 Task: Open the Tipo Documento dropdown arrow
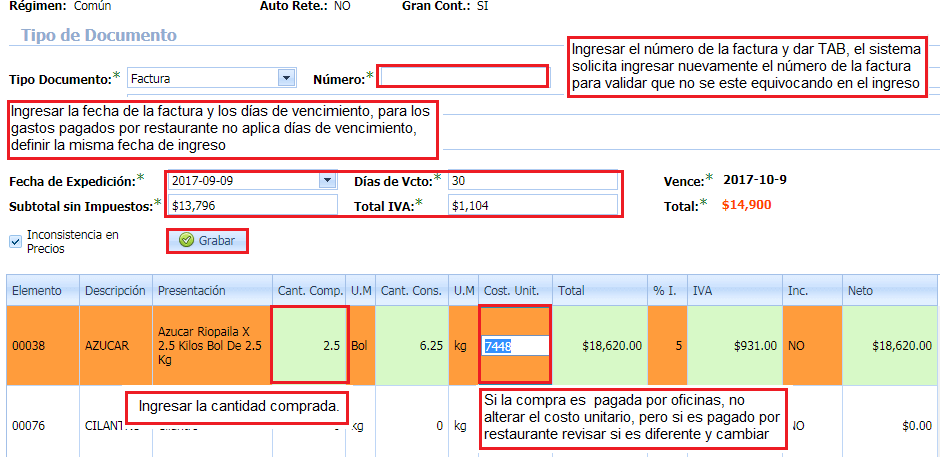click(286, 78)
